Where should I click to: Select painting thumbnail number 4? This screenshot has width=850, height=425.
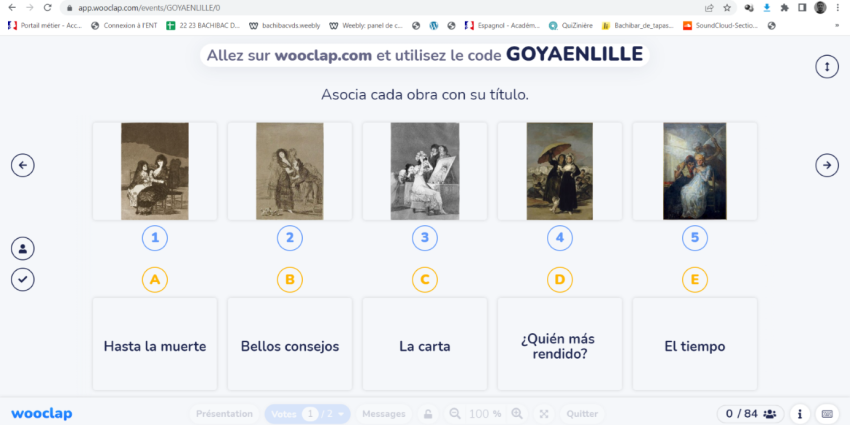[559, 171]
